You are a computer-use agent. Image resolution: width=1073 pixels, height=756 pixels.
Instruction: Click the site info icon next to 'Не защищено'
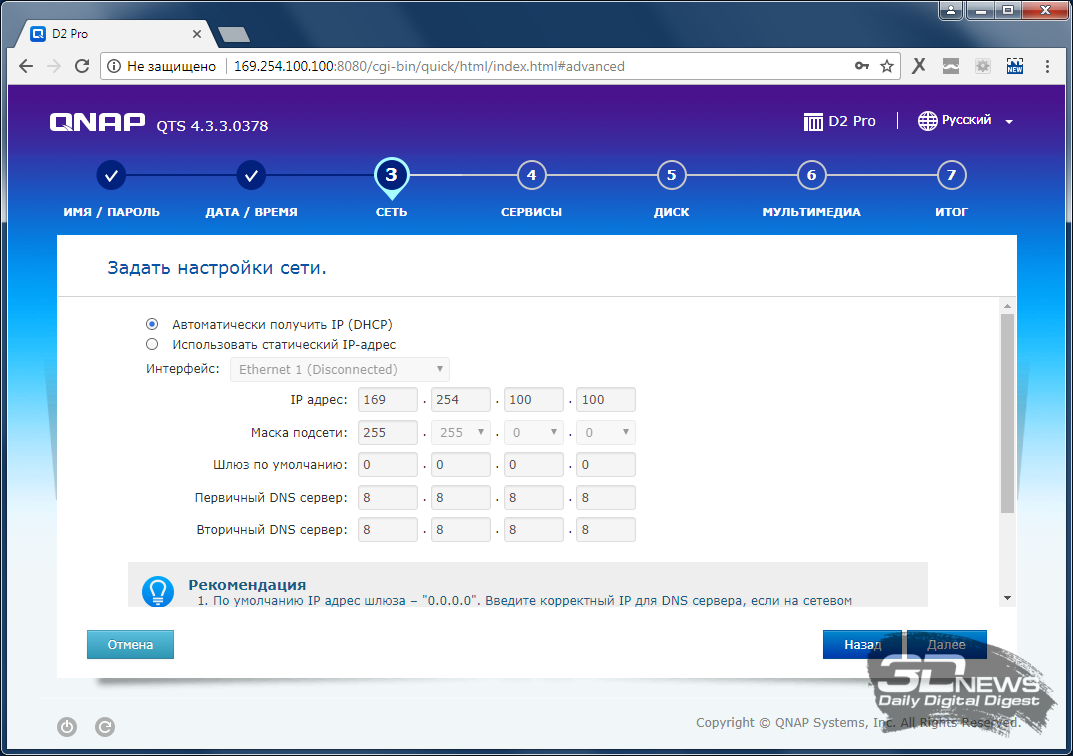pyautogui.click(x=114, y=66)
